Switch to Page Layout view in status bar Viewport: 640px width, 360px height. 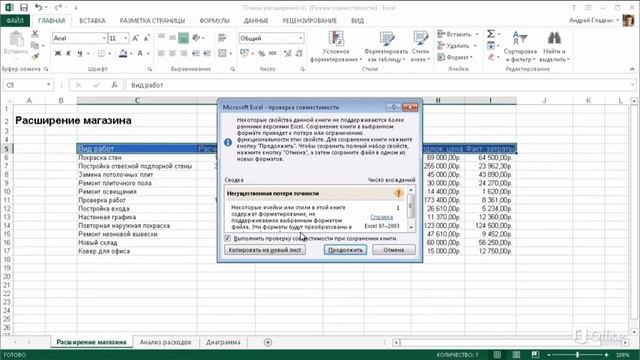[516, 355]
